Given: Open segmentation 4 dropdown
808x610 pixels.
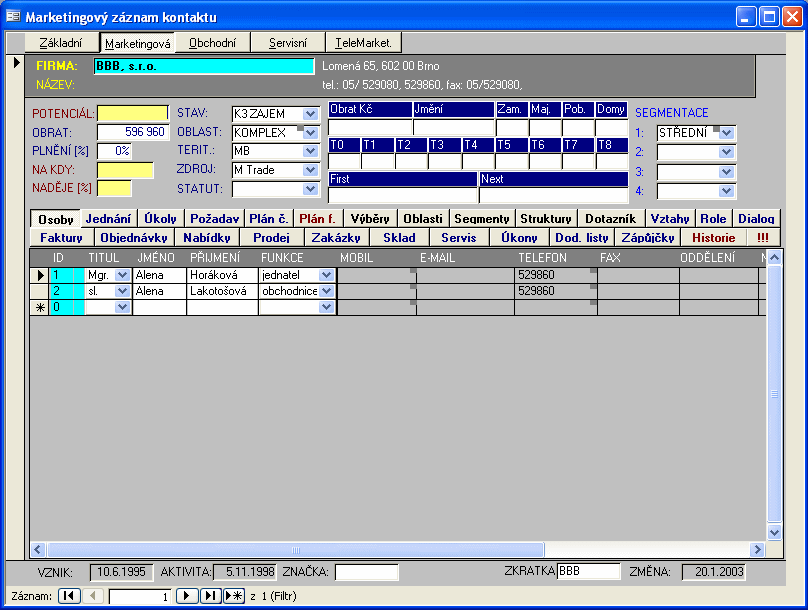Looking at the screenshot, I should [x=727, y=191].
